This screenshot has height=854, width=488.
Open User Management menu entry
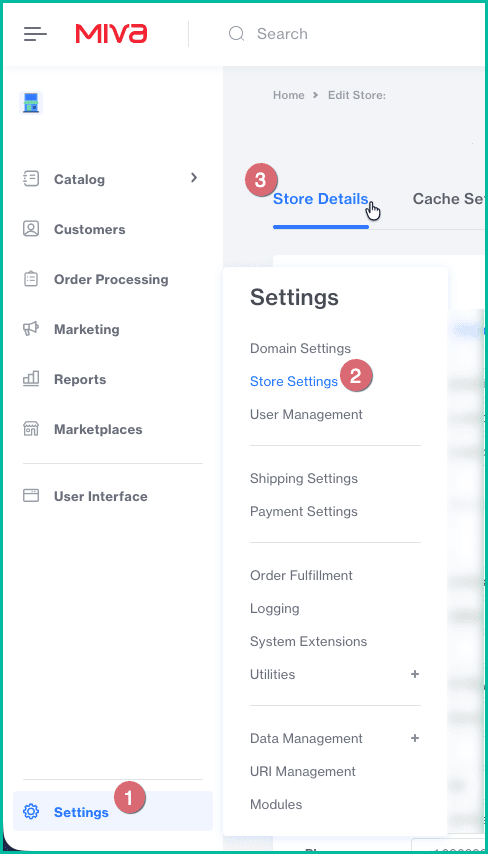pos(306,414)
